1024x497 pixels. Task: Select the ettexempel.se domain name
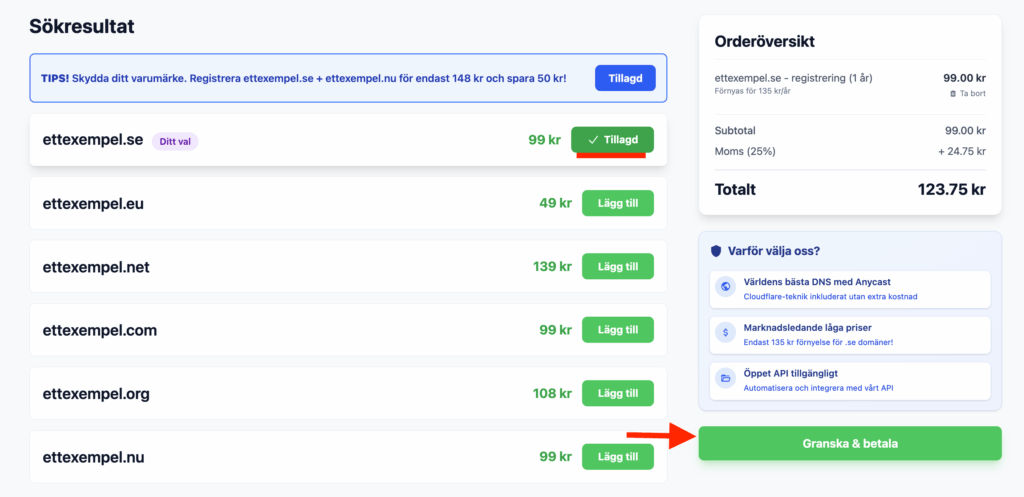[93, 140]
